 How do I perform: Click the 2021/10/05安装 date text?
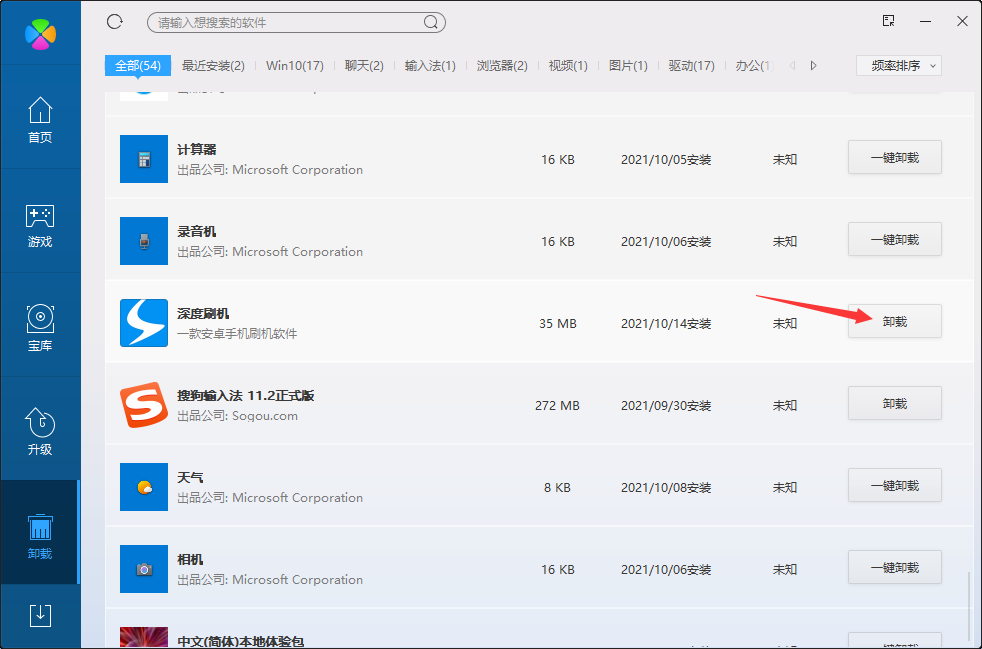point(666,160)
